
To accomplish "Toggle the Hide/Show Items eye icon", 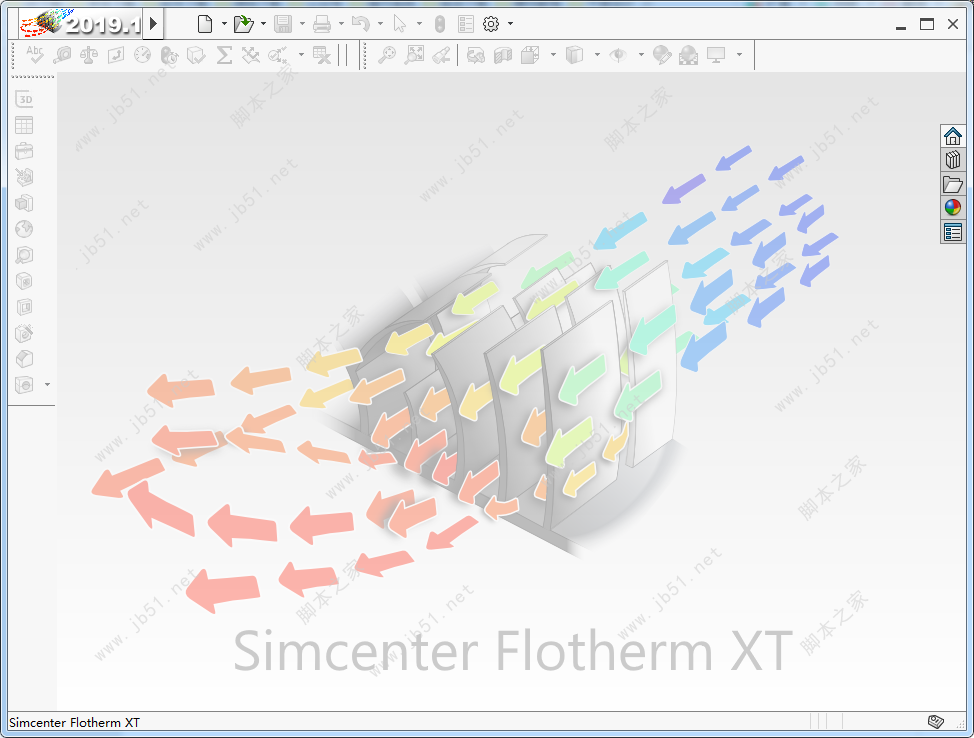I will (618, 55).
